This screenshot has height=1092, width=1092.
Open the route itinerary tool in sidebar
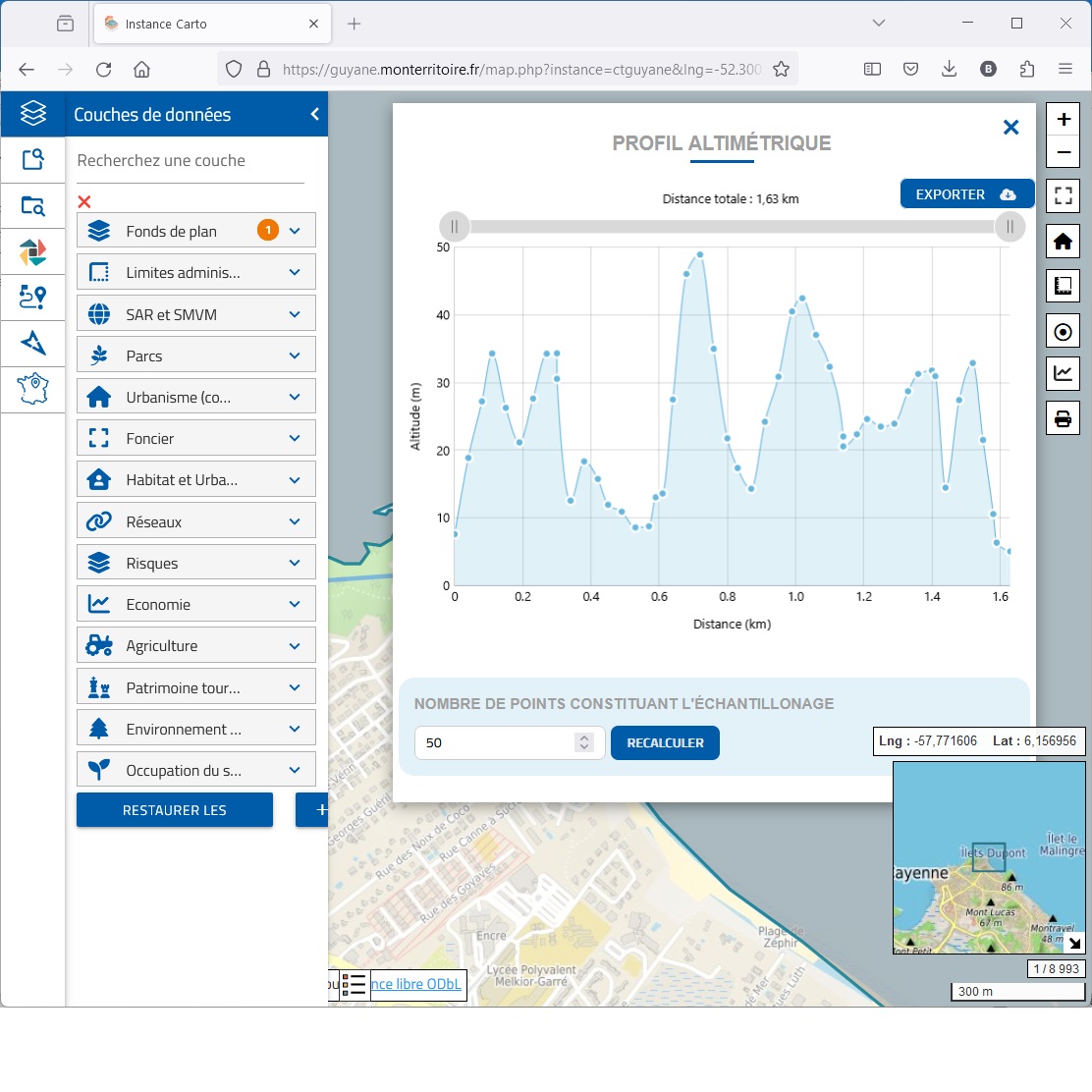33,296
